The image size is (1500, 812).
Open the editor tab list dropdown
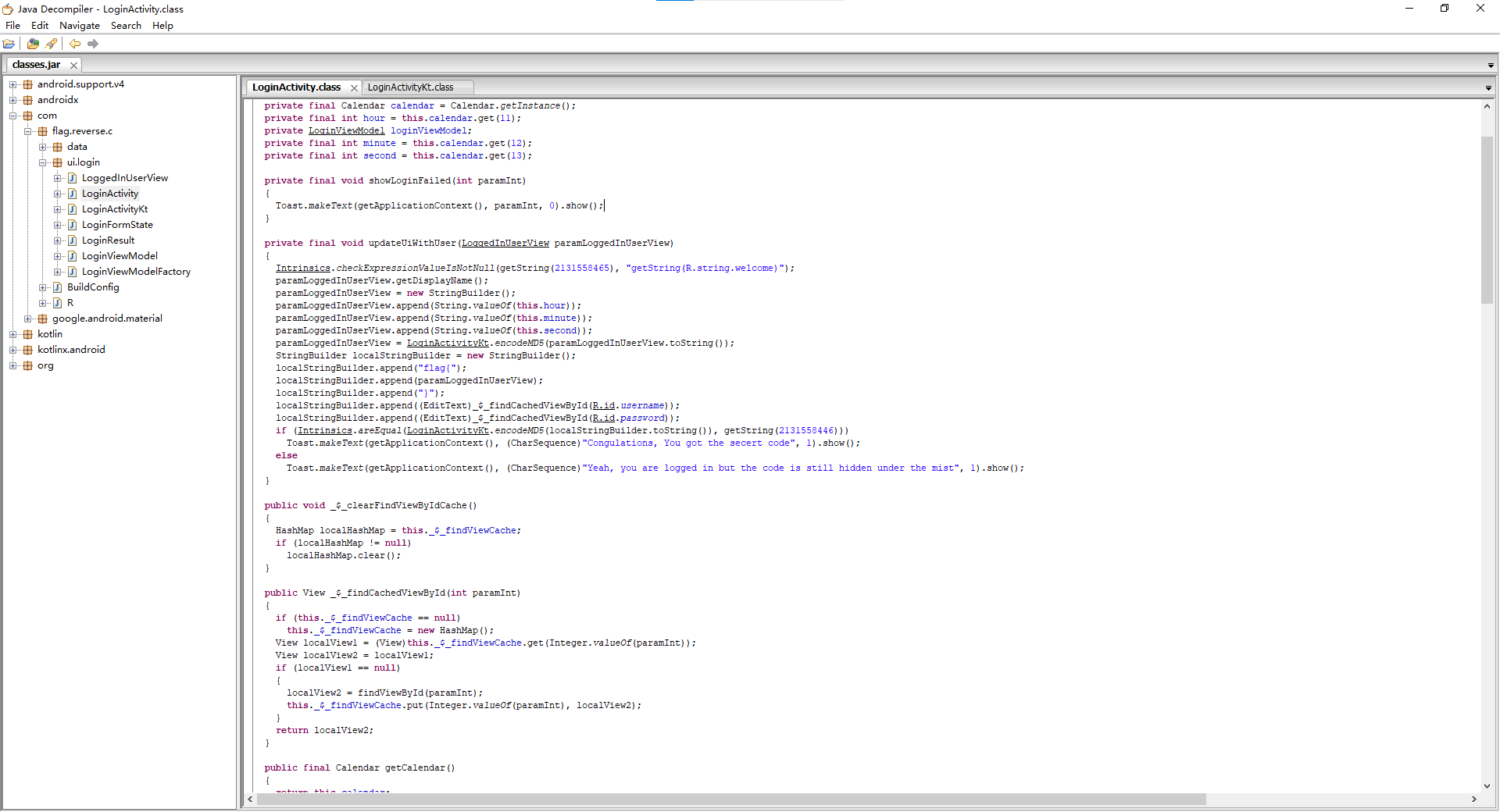[x=1488, y=88]
